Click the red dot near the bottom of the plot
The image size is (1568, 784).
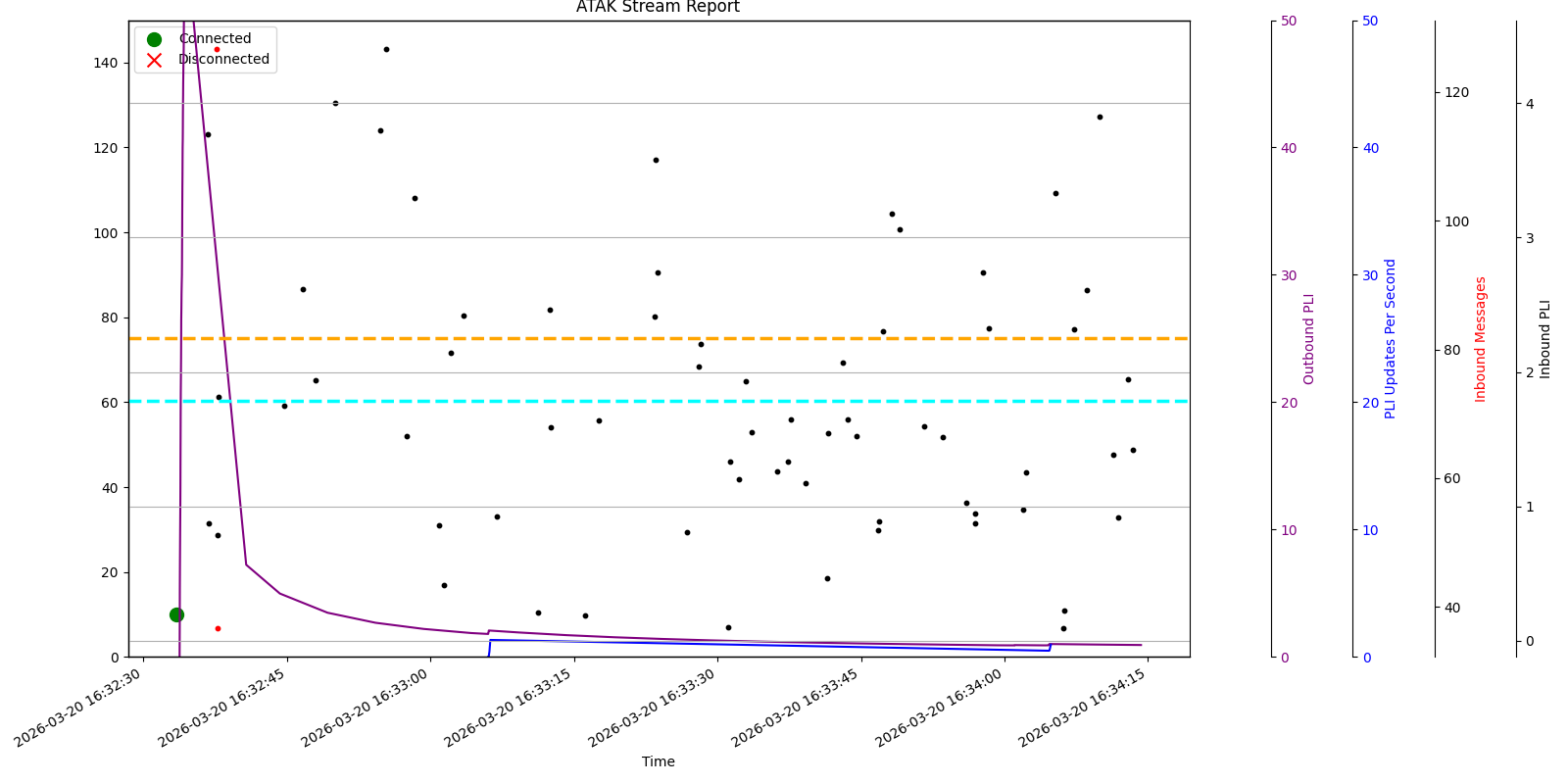(x=218, y=628)
